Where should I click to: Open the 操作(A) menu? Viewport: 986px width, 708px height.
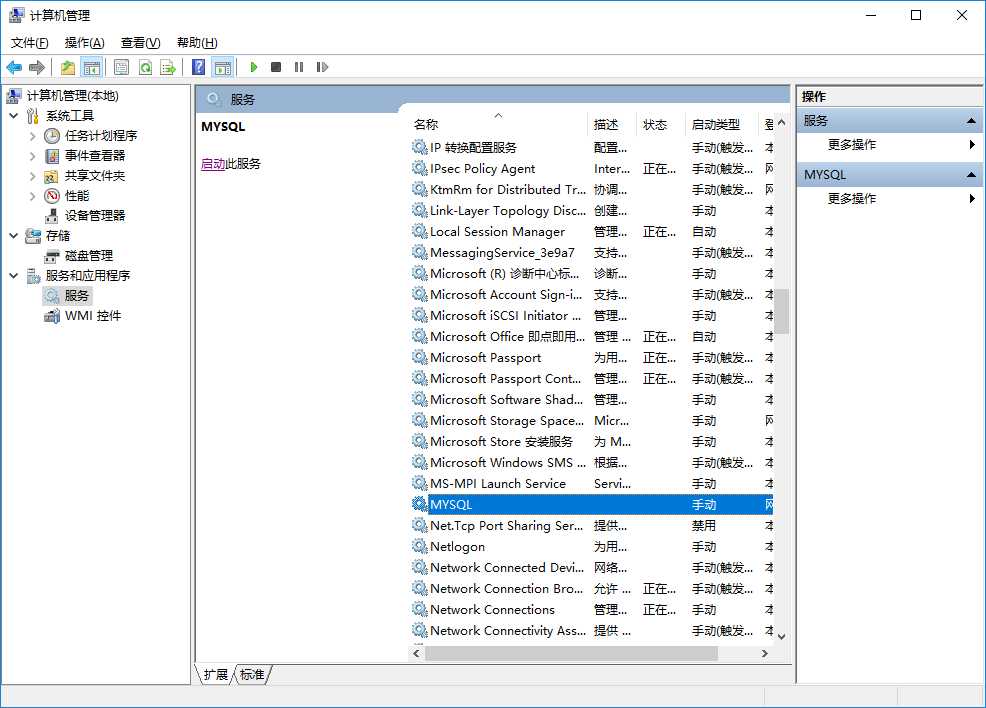click(x=84, y=43)
